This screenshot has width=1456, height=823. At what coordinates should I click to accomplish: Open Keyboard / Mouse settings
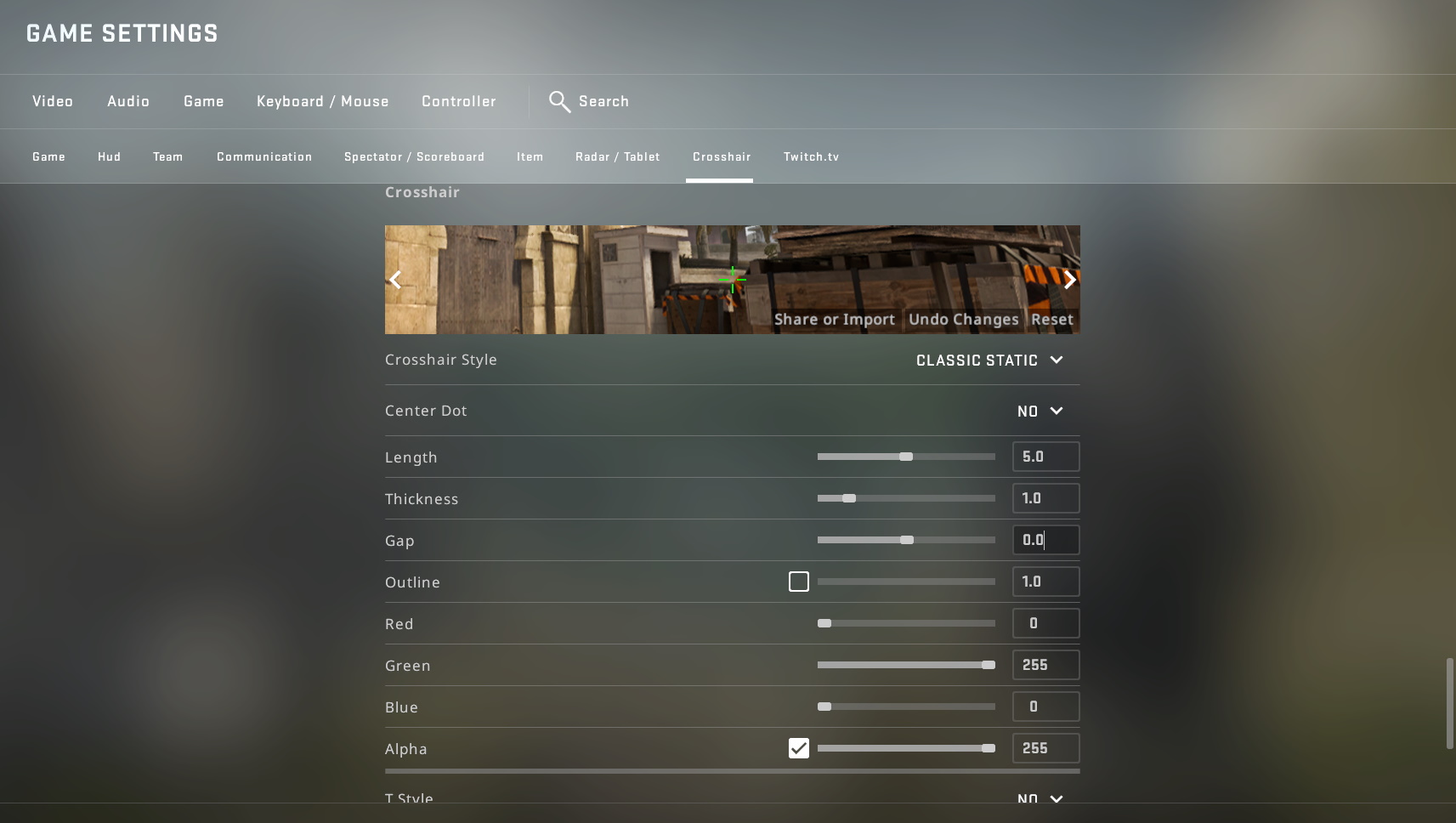[323, 101]
